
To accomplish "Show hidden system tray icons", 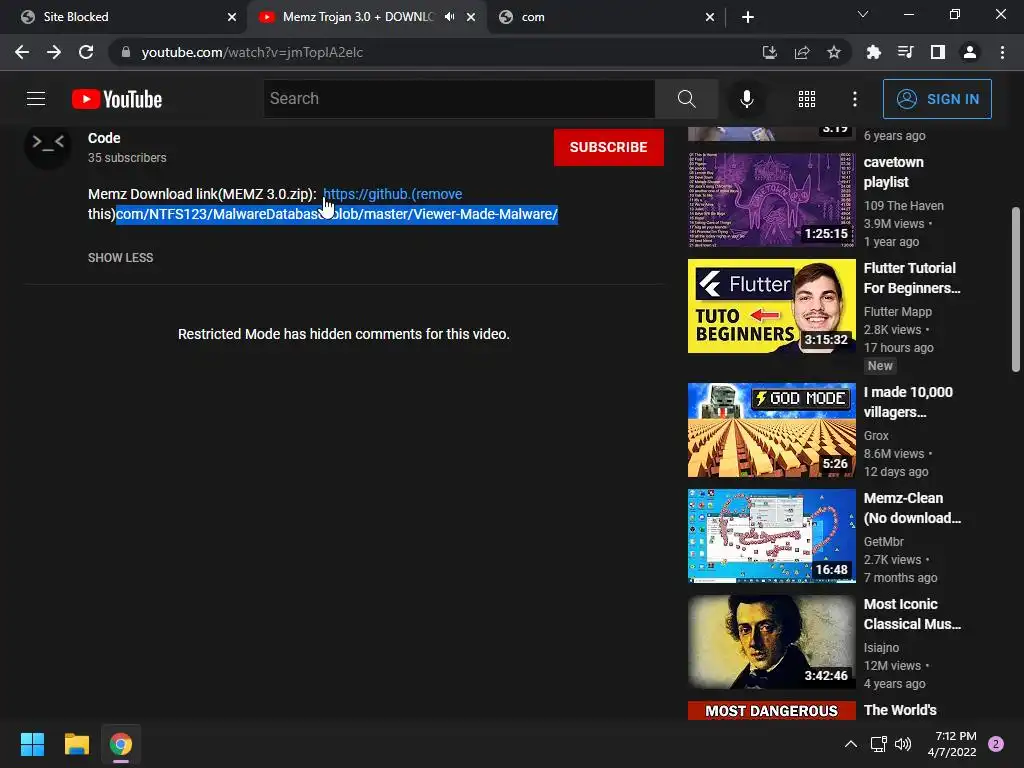I will pyautogui.click(x=850, y=744).
